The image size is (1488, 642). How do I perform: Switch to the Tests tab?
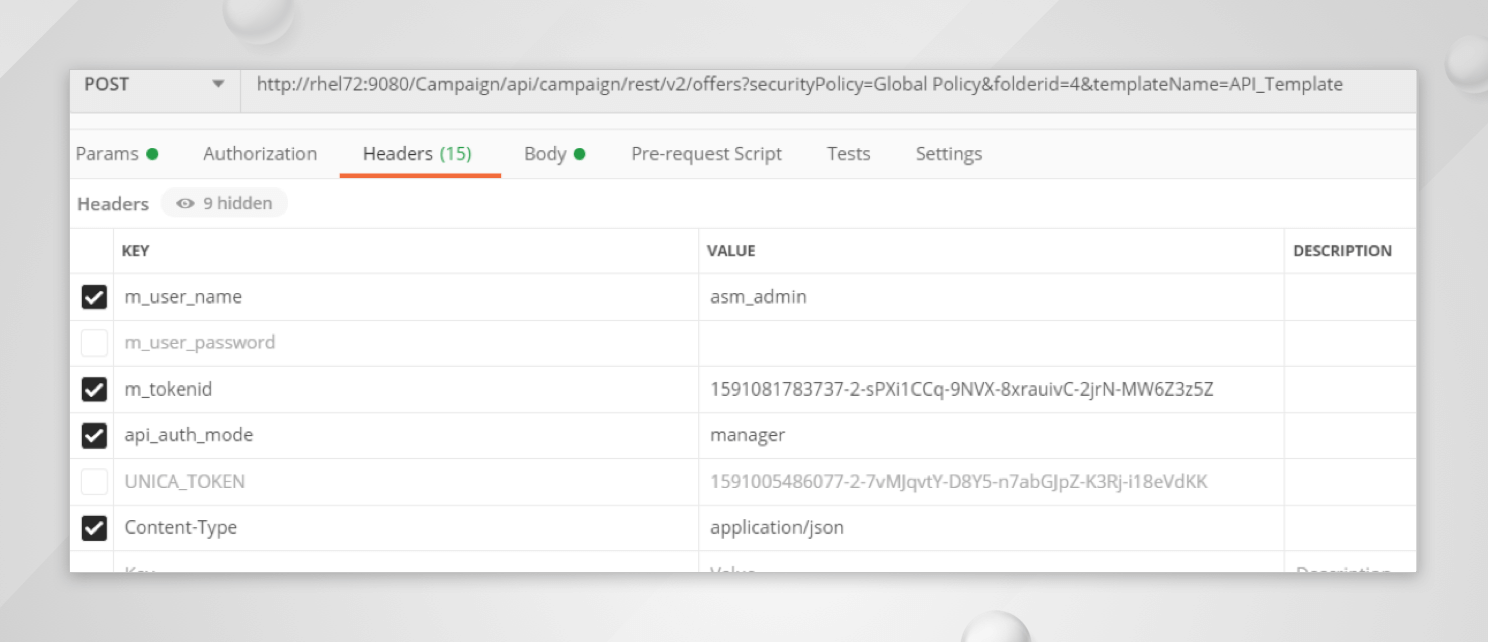[848, 153]
